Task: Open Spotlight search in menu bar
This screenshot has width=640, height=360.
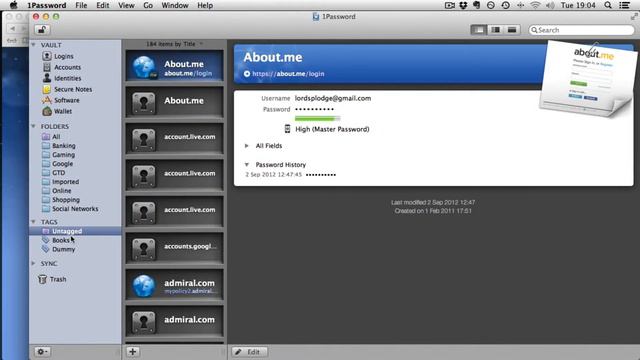Action: pos(608,5)
